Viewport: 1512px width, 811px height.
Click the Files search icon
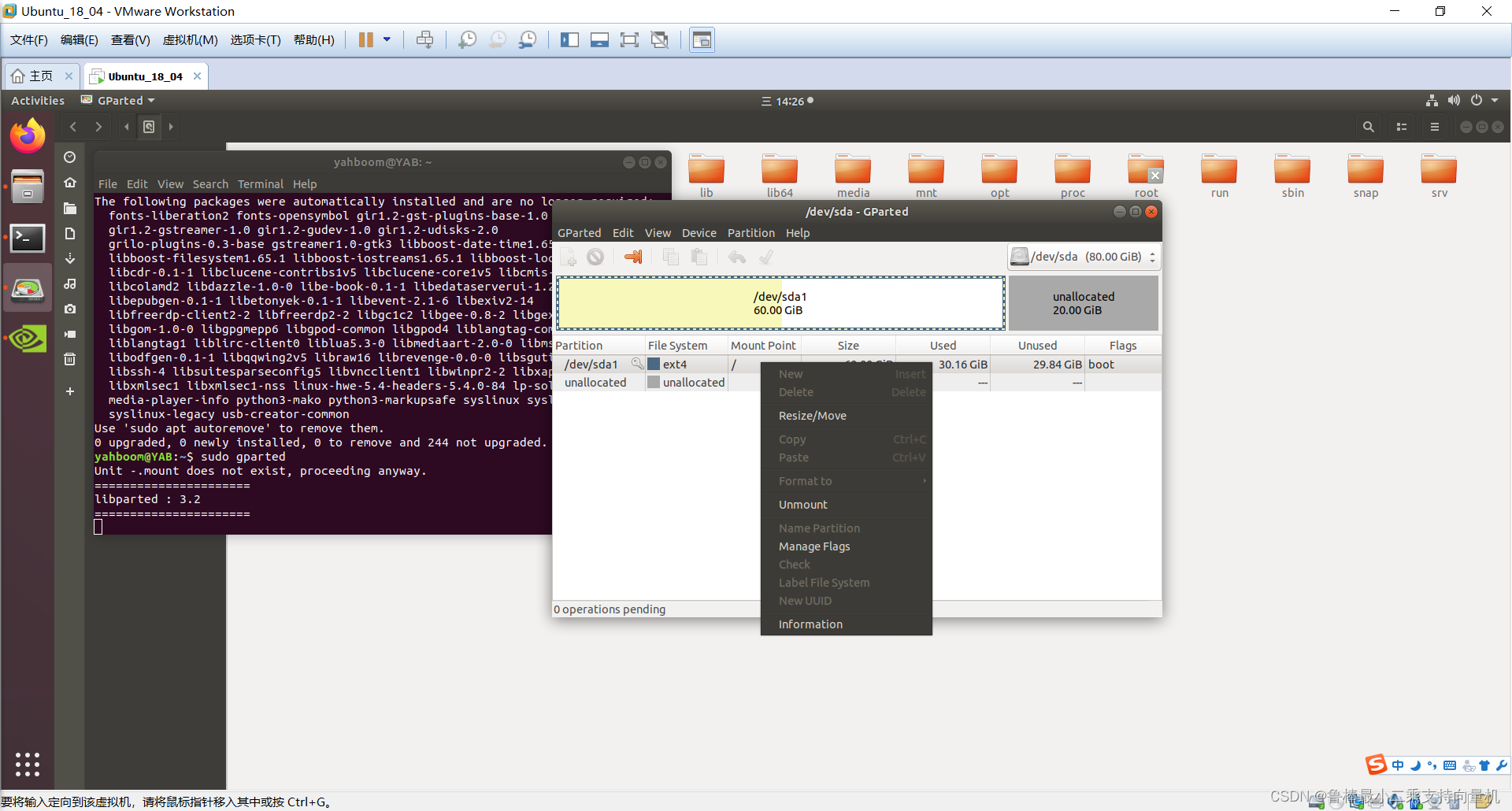[x=1369, y=127]
